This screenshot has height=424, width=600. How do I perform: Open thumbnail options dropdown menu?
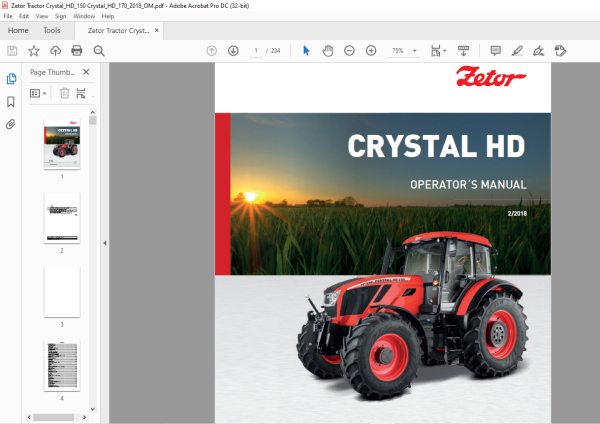pos(38,93)
